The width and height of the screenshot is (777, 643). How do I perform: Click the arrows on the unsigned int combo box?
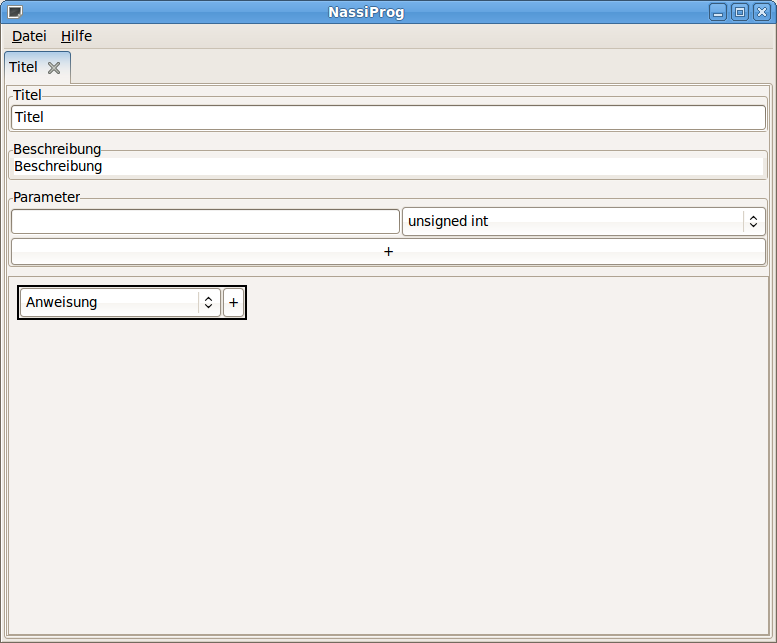753,221
